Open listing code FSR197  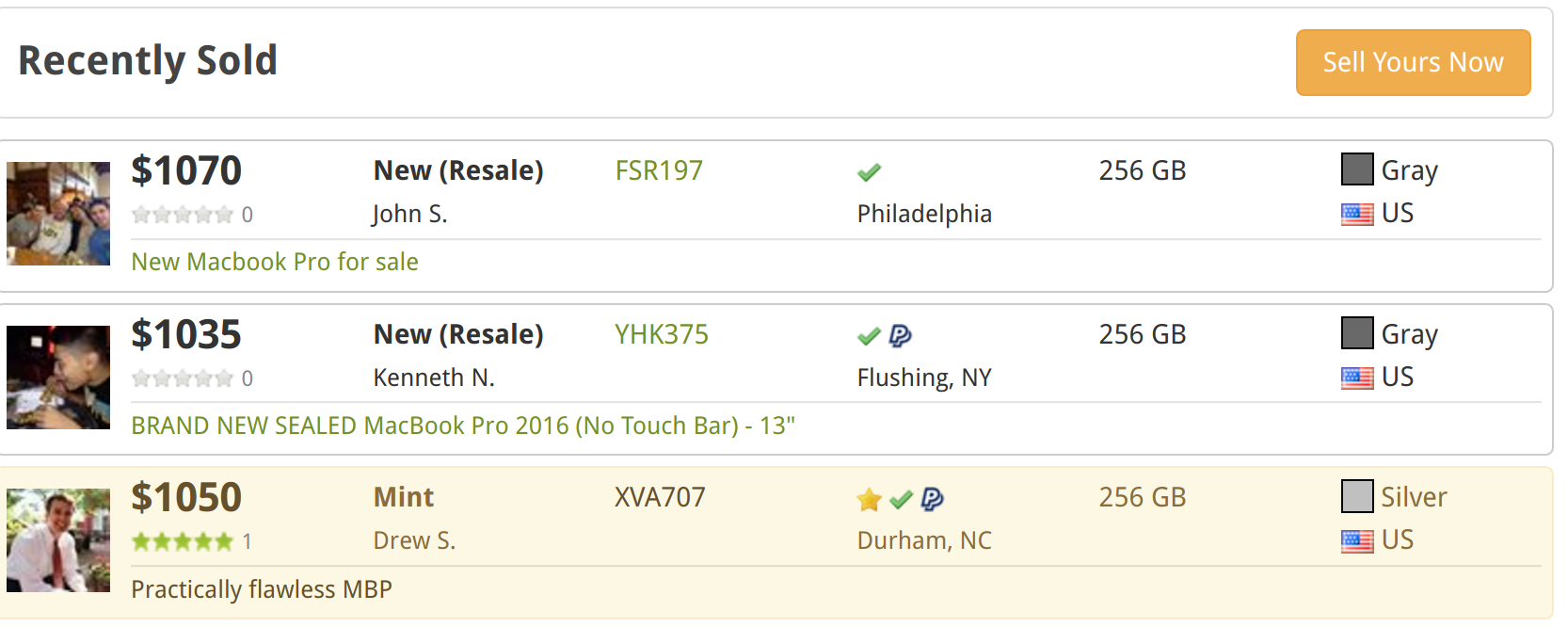click(659, 170)
